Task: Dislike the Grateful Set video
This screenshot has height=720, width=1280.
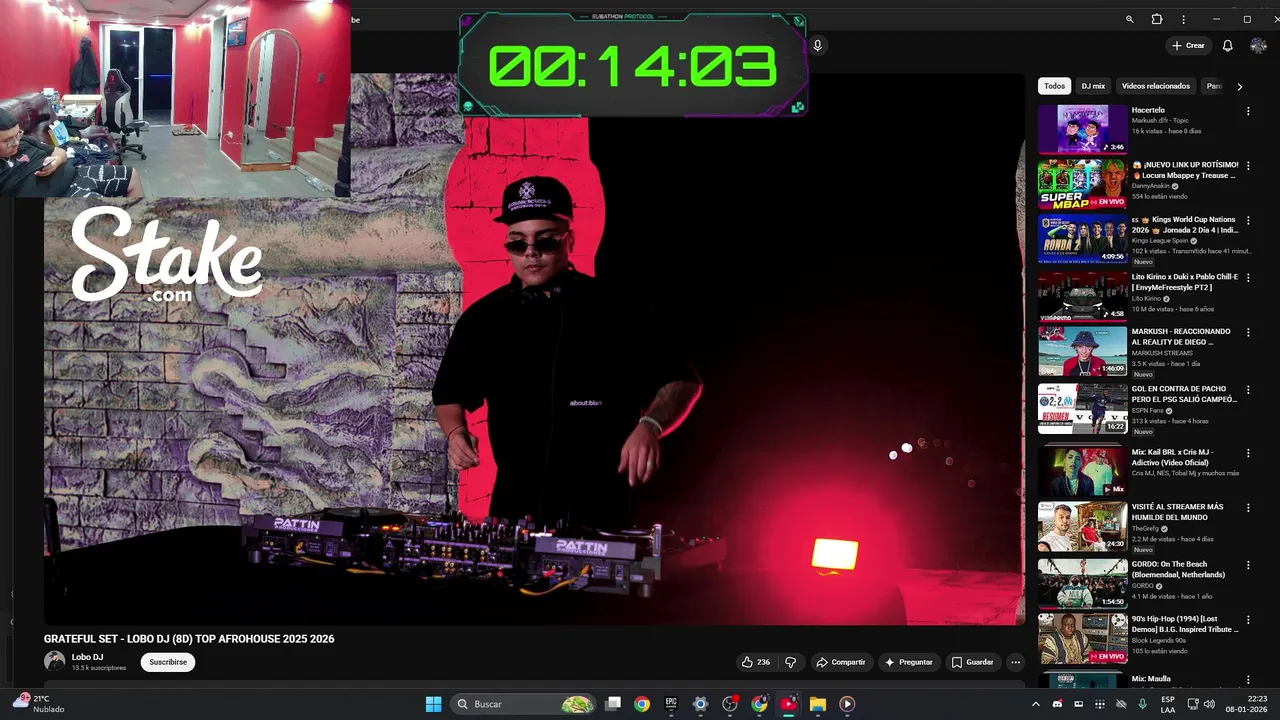Action: tap(791, 662)
